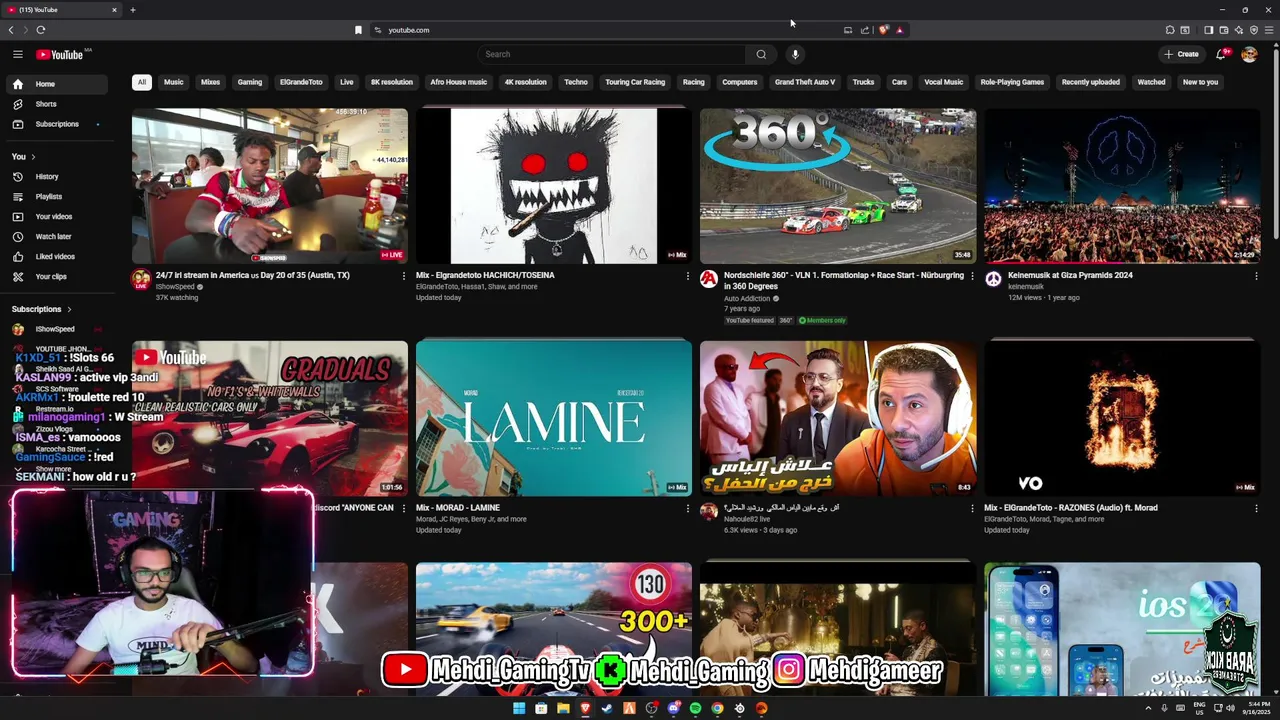
Task: Click the youtube.com address bar
Action: coord(610,30)
